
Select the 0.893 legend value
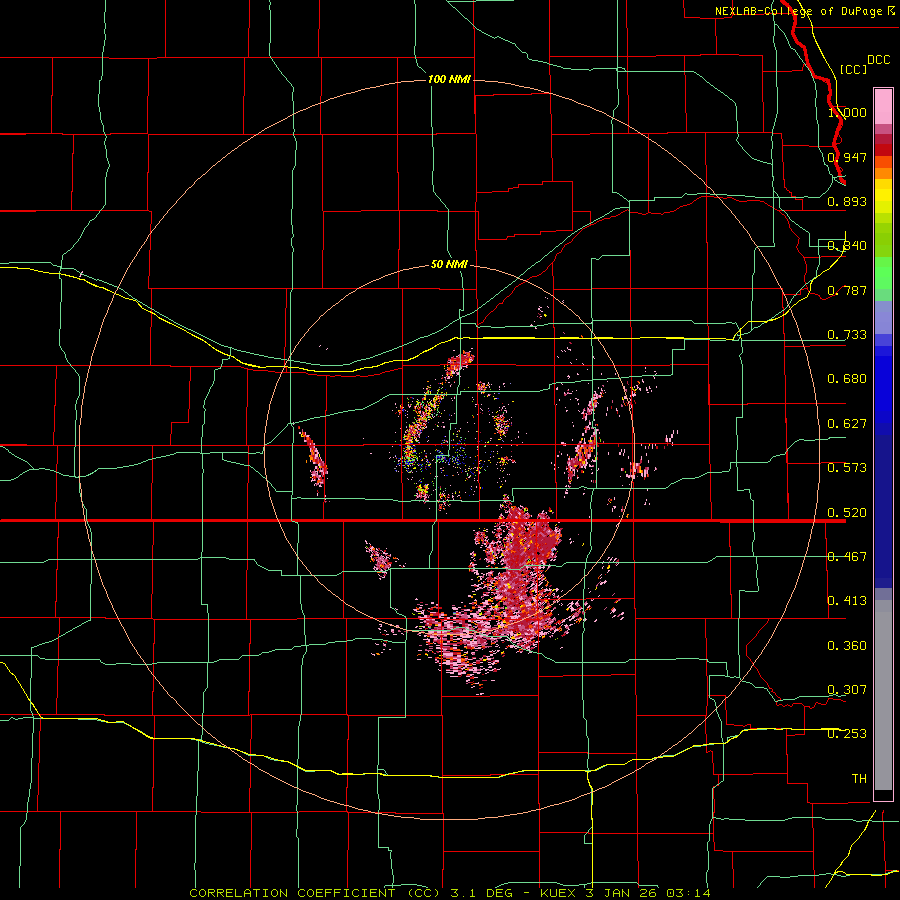(x=847, y=201)
